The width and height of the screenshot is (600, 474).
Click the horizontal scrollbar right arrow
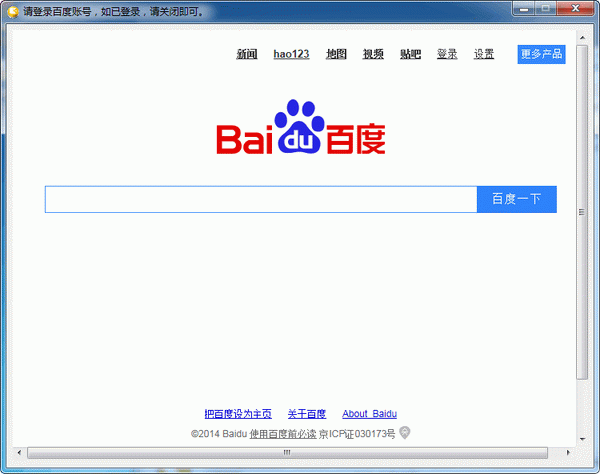click(x=568, y=453)
